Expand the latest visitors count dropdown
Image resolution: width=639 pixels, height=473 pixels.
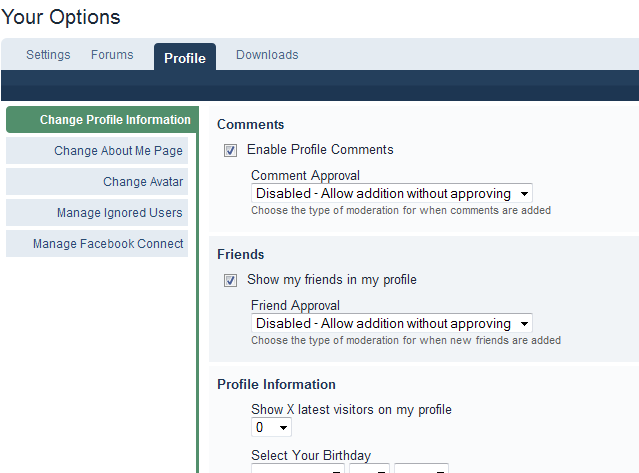(x=271, y=427)
